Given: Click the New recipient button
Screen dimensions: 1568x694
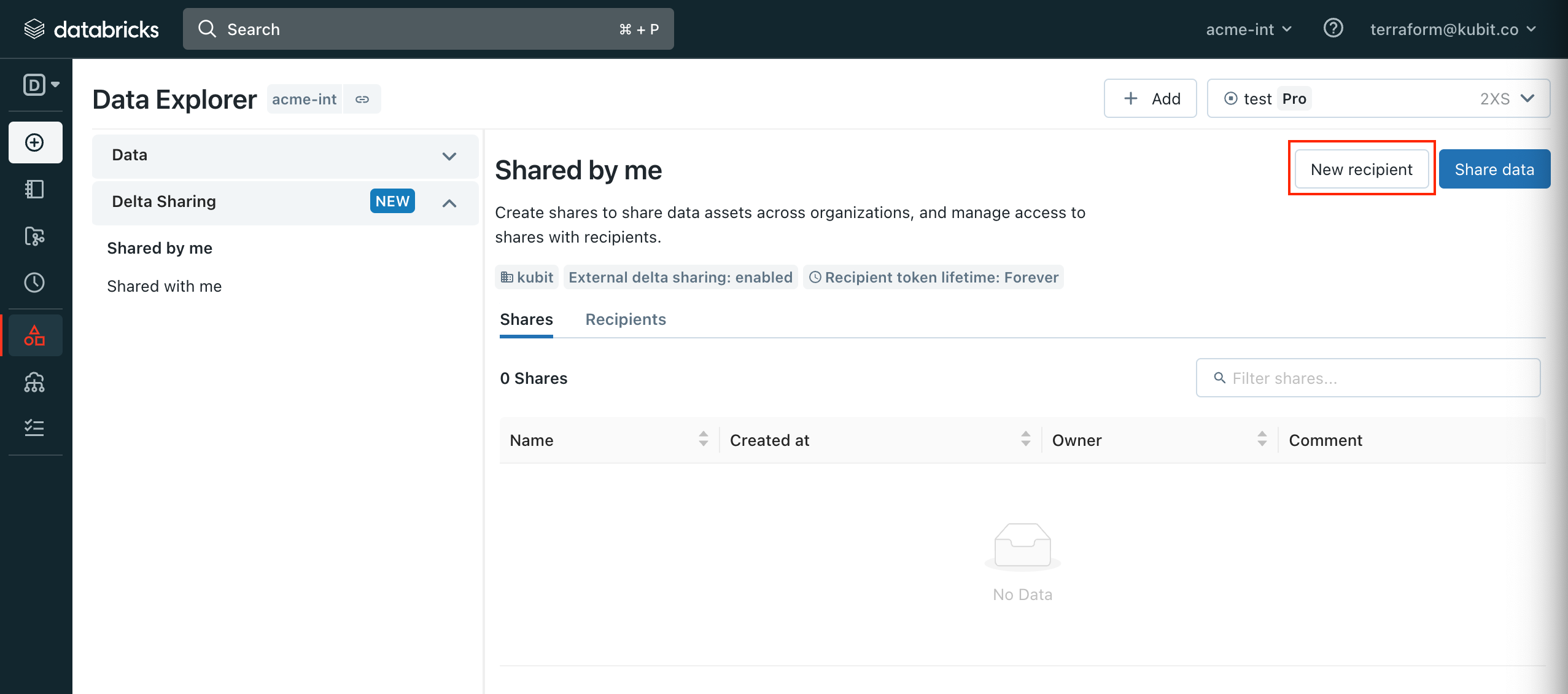Looking at the screenshot, I should [x=1361, y=170].
